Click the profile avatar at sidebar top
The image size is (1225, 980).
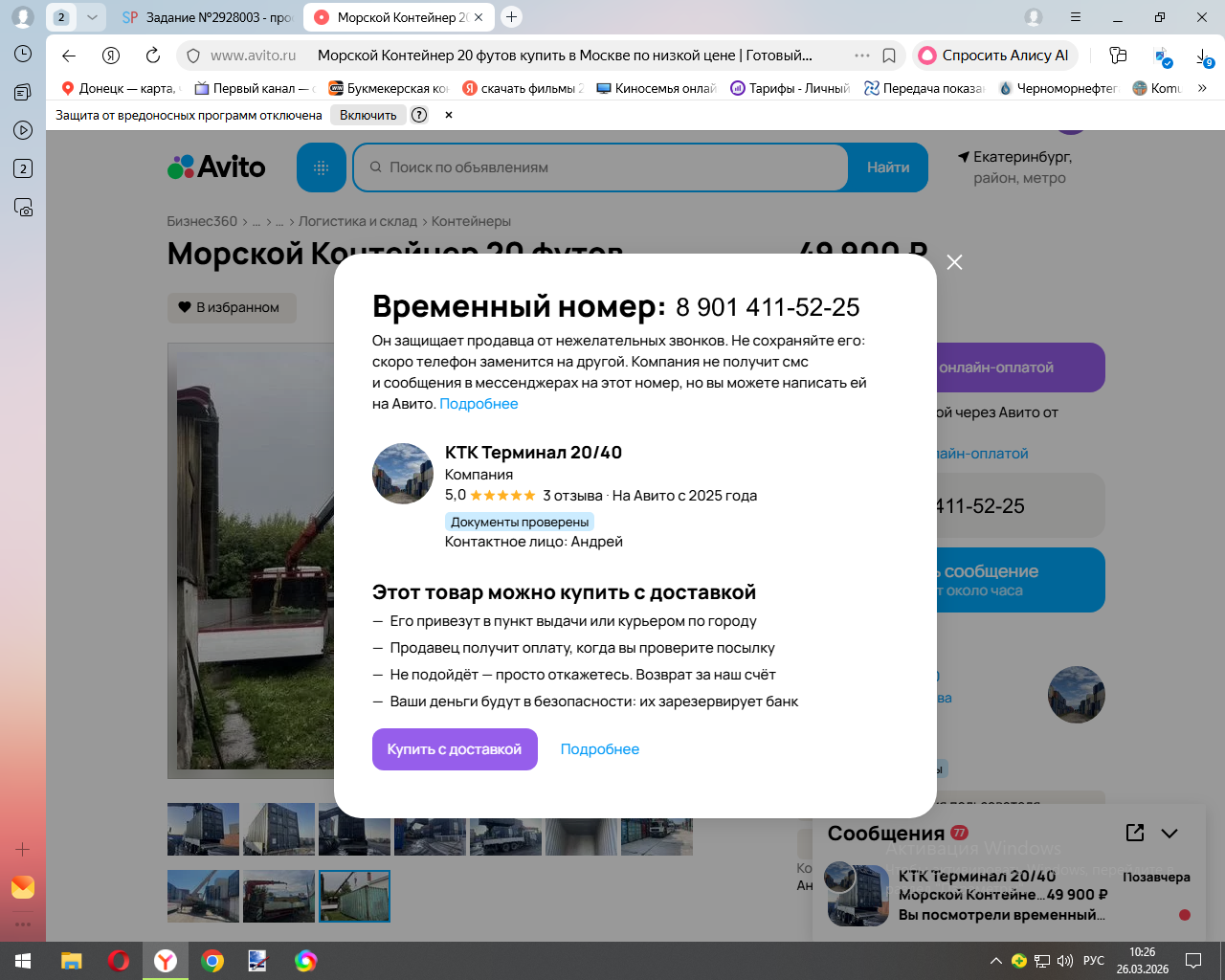click(x=23, y=17)
